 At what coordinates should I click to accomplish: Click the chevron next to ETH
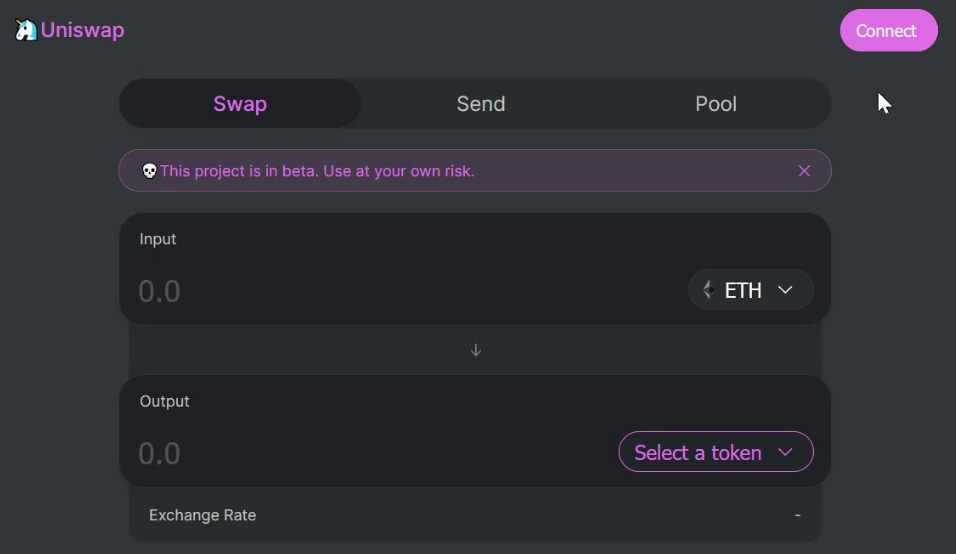pyautogui.click(x=785, y=289)
